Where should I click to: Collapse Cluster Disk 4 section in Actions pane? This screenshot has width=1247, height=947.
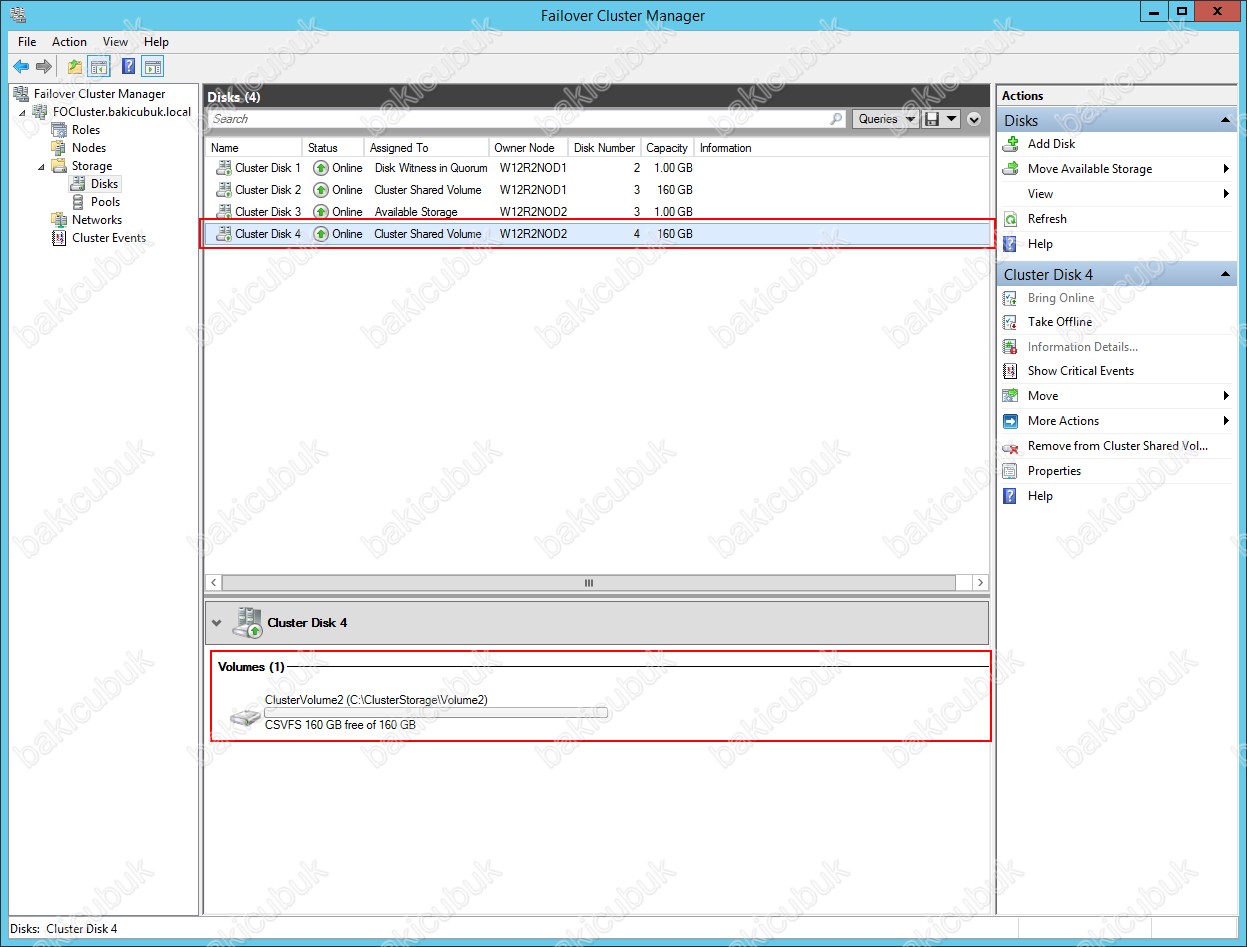[1225, 274]
